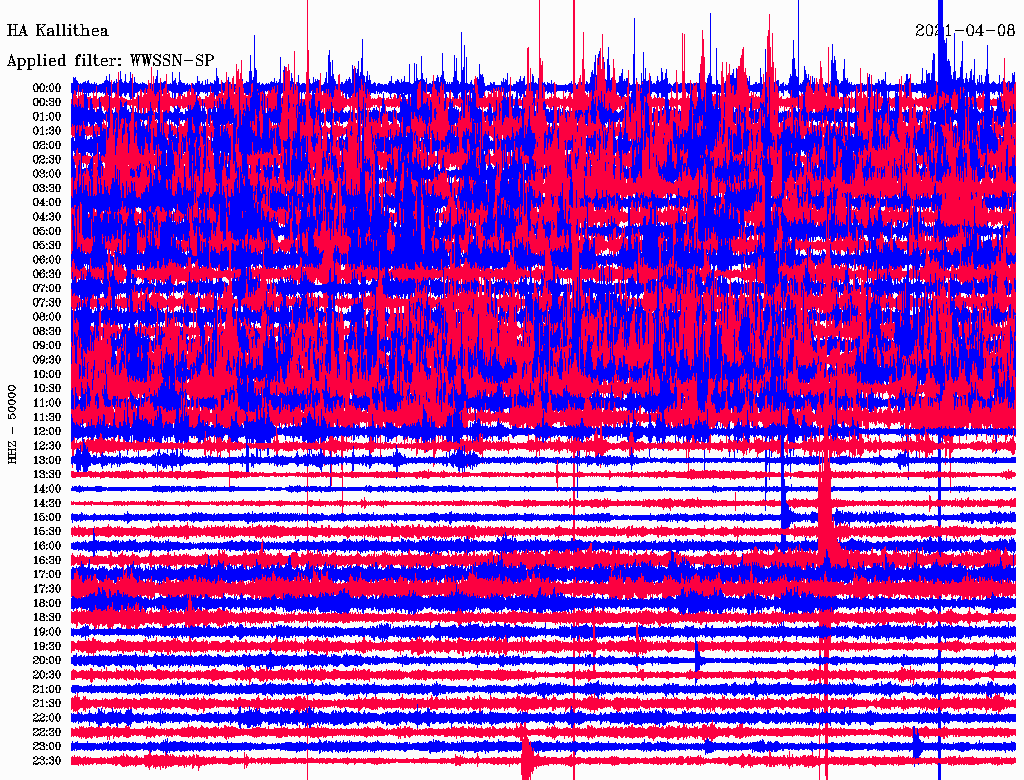The image size is (1024, 780).
Task: Select the 15:00 time label
Action: pyautogui.click(x=47, y=517)
